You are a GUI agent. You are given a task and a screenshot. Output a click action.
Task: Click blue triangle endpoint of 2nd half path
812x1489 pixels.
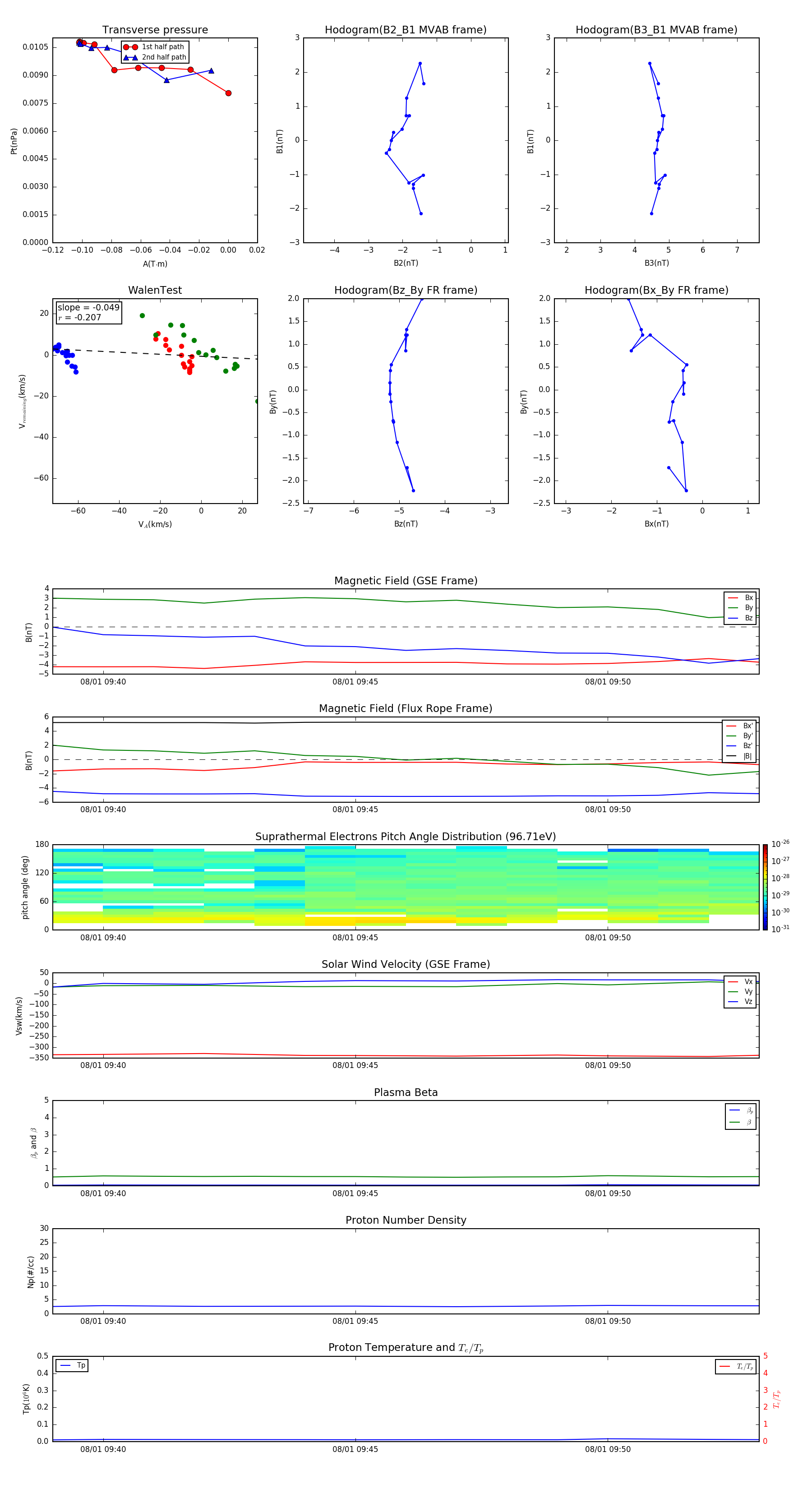(211, 70)
